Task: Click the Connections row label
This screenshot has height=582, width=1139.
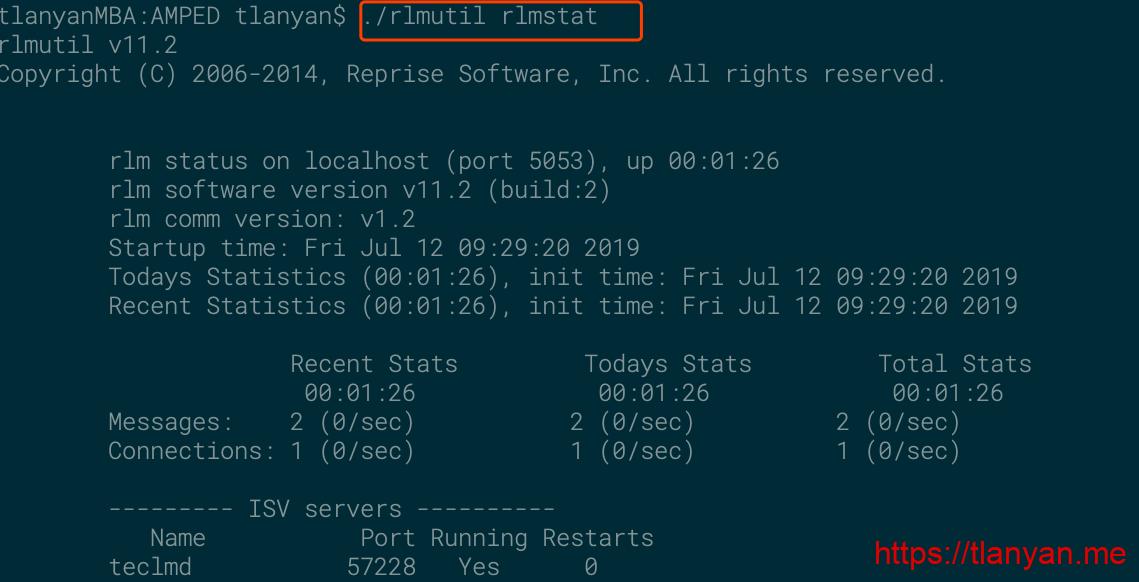Action: [191, 451]
